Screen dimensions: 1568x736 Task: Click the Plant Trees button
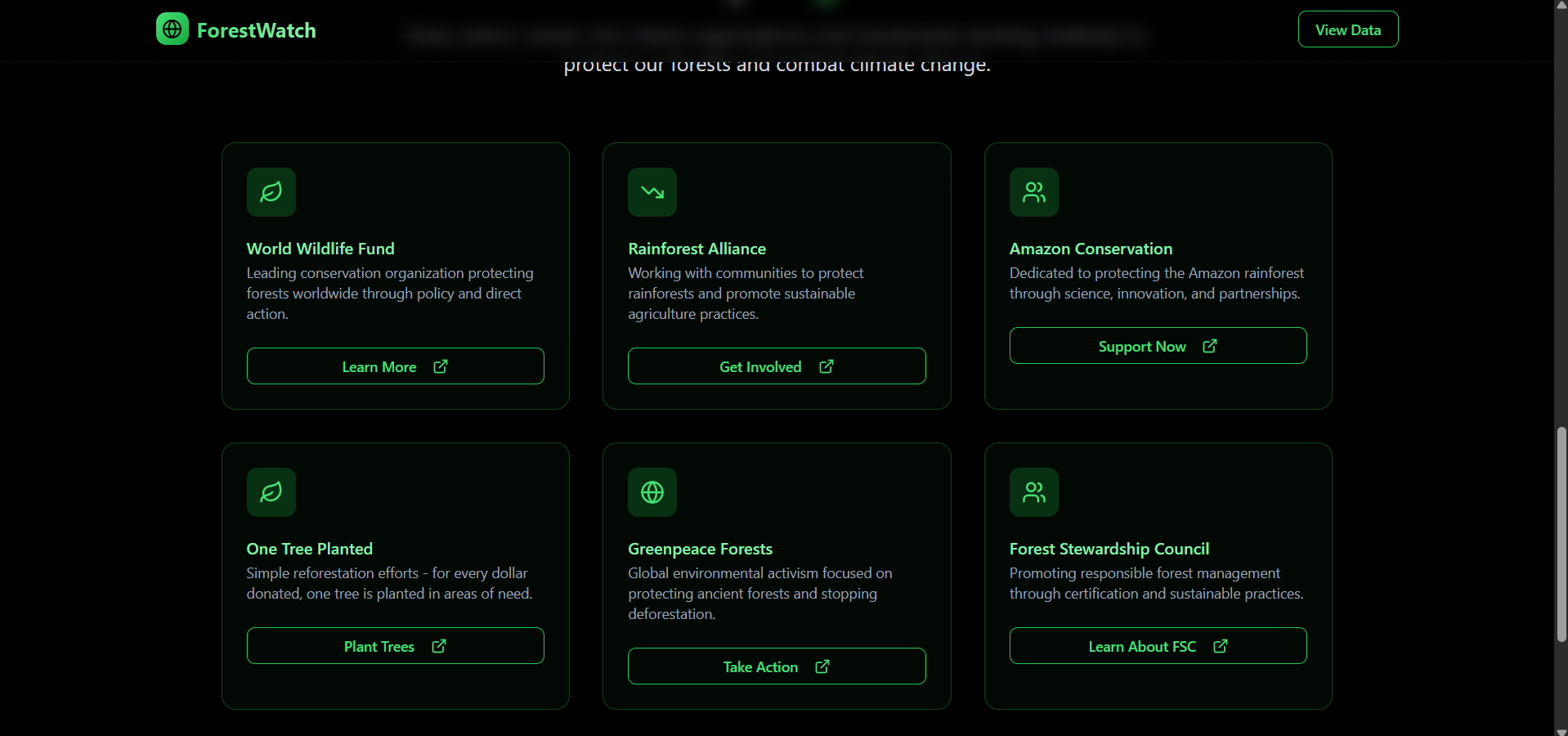[x=396, y=646]
